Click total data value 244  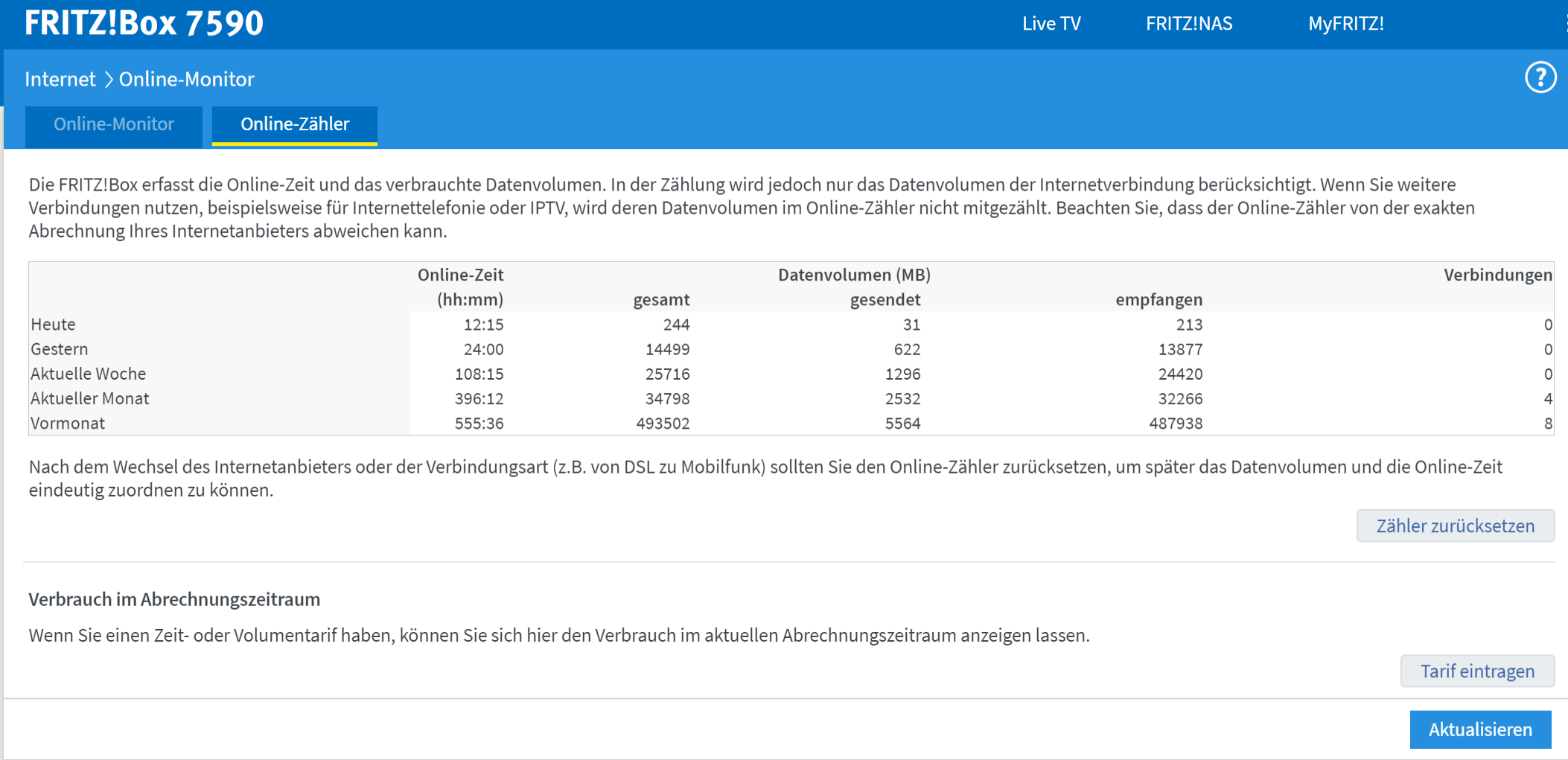click(676, 325)
